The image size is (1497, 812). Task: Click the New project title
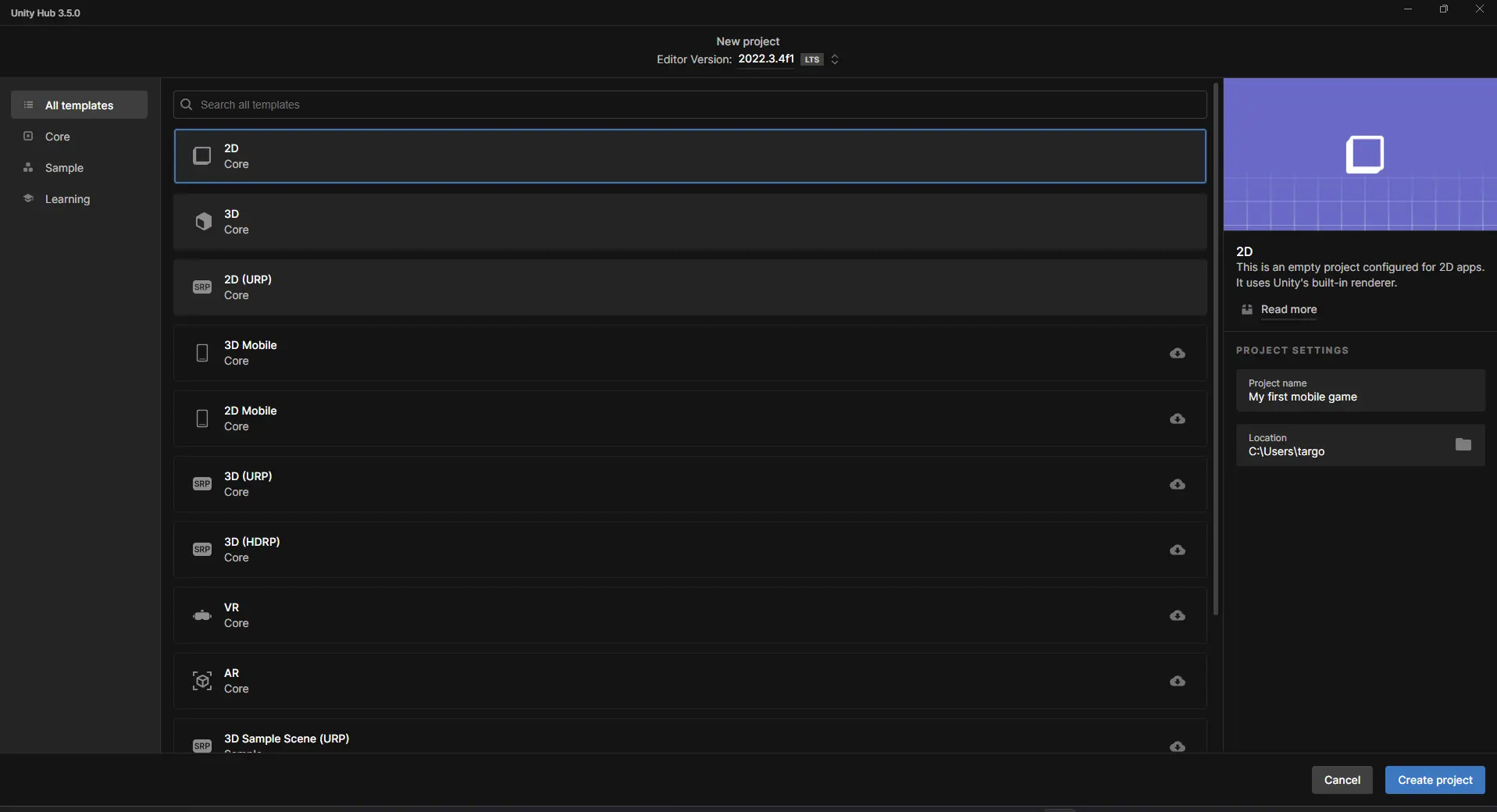pyautogui.click(x=748, y=41)
